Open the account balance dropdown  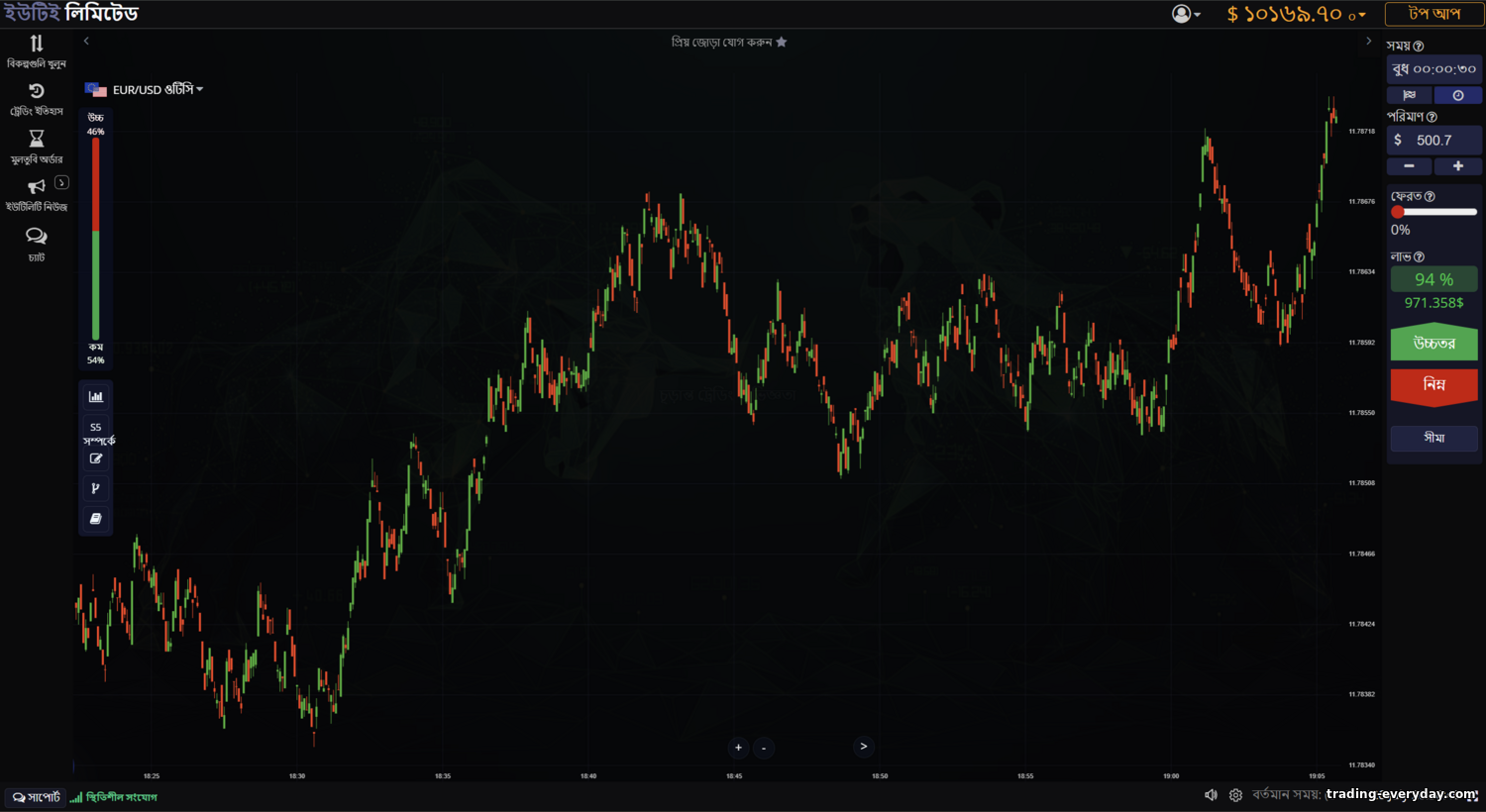point(1297,14)
